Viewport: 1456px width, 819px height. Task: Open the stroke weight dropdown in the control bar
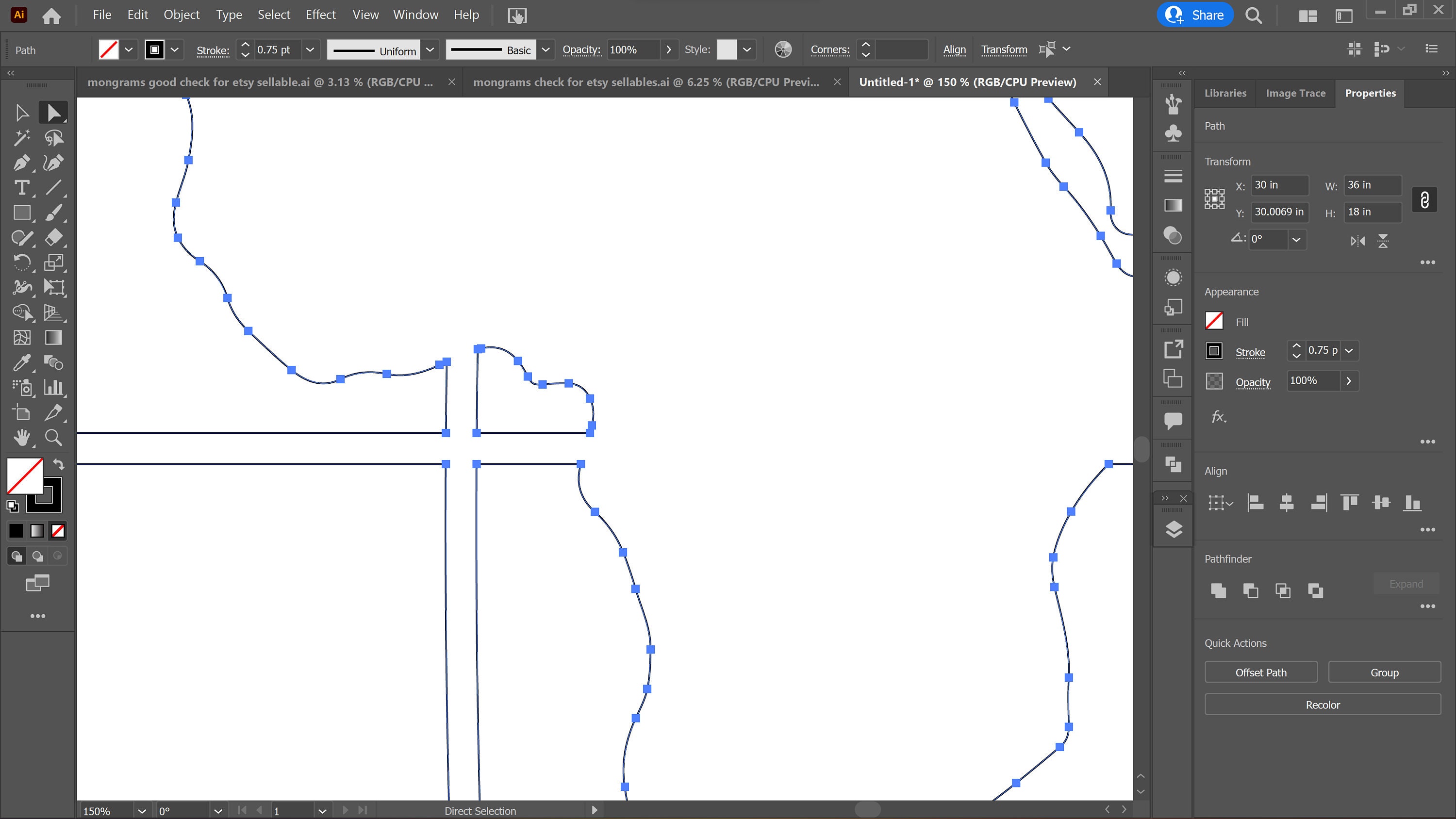click(x=310, y=49)
